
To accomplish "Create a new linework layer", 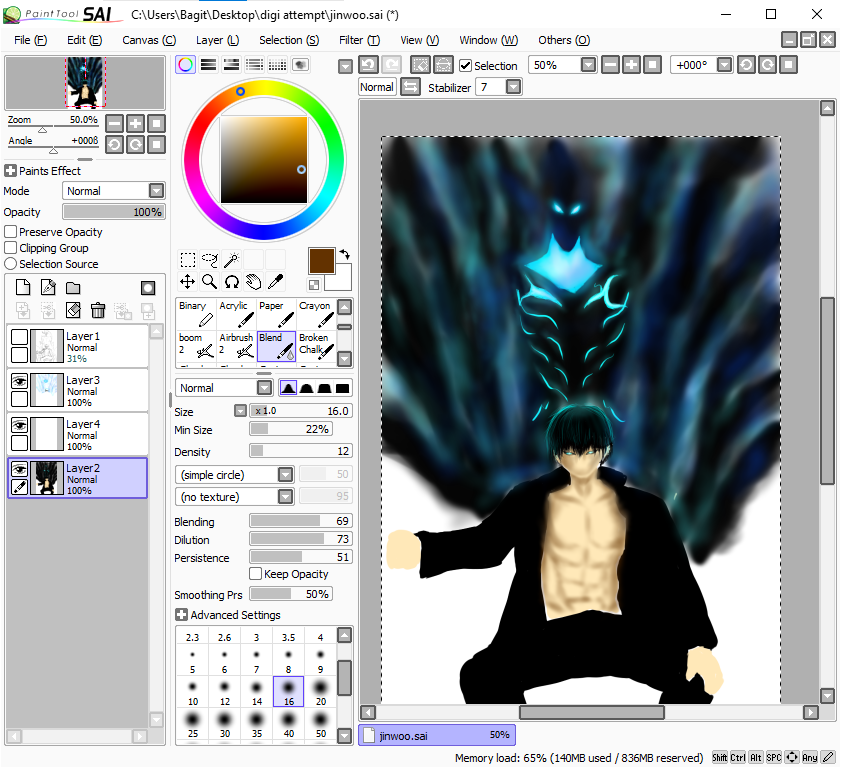I will [48, 287].
